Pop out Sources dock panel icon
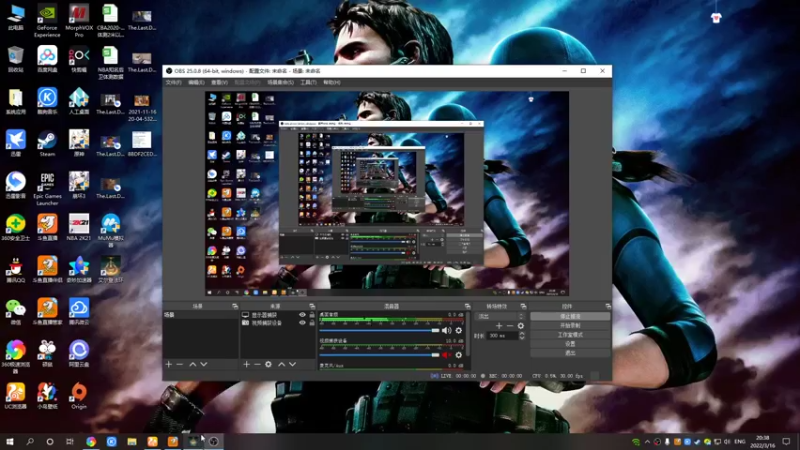The width and height of the screenshot is (800, 450). (312, 306)
